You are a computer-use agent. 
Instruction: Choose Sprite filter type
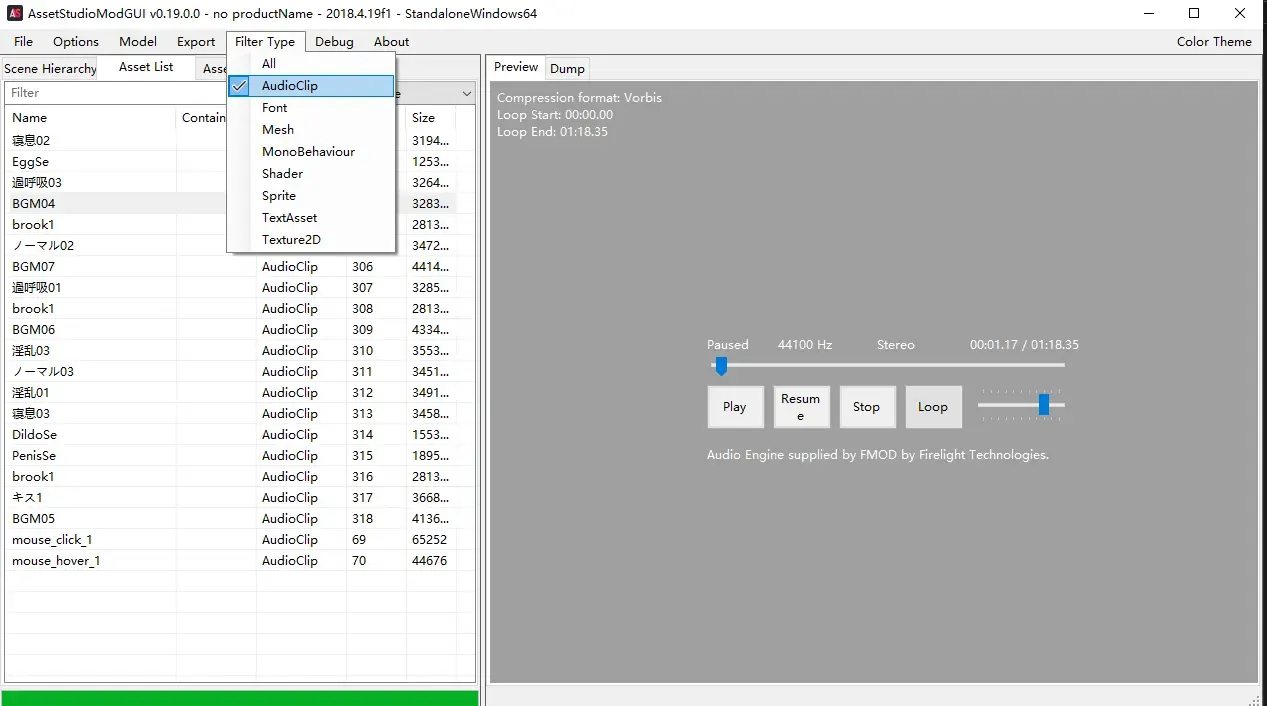tap(311, 195)
